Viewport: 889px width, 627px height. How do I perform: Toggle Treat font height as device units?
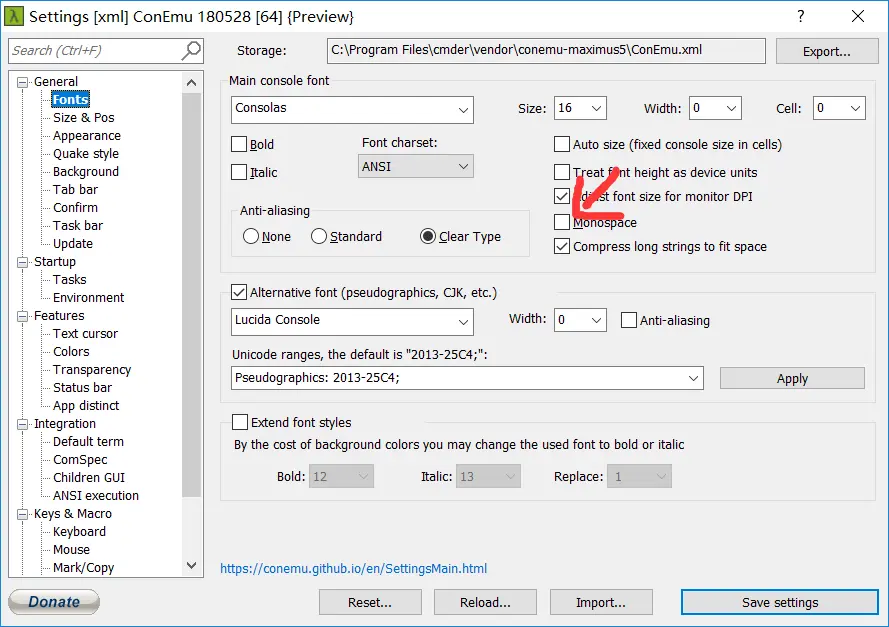coord(562,172)
